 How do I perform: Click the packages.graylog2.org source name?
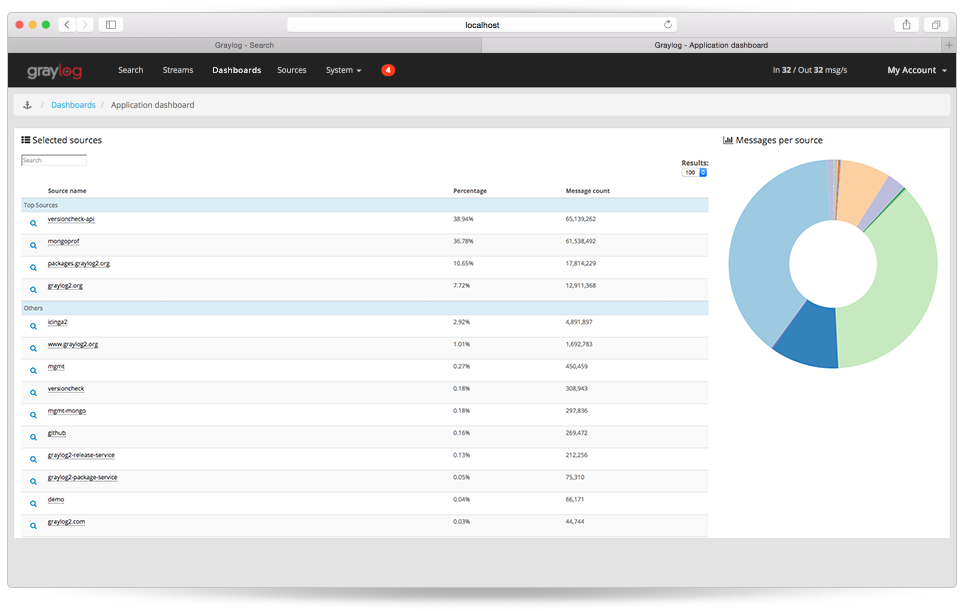79,263
